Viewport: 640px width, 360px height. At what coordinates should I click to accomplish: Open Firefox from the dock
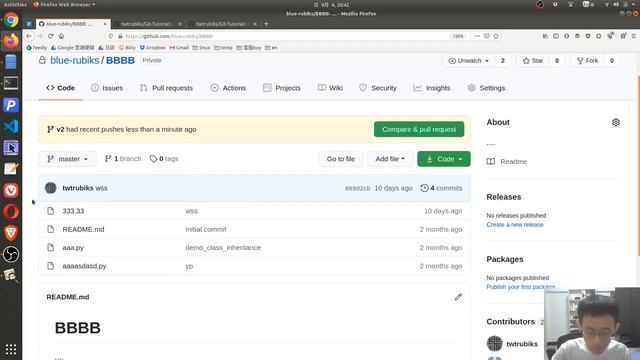[11, 41]
